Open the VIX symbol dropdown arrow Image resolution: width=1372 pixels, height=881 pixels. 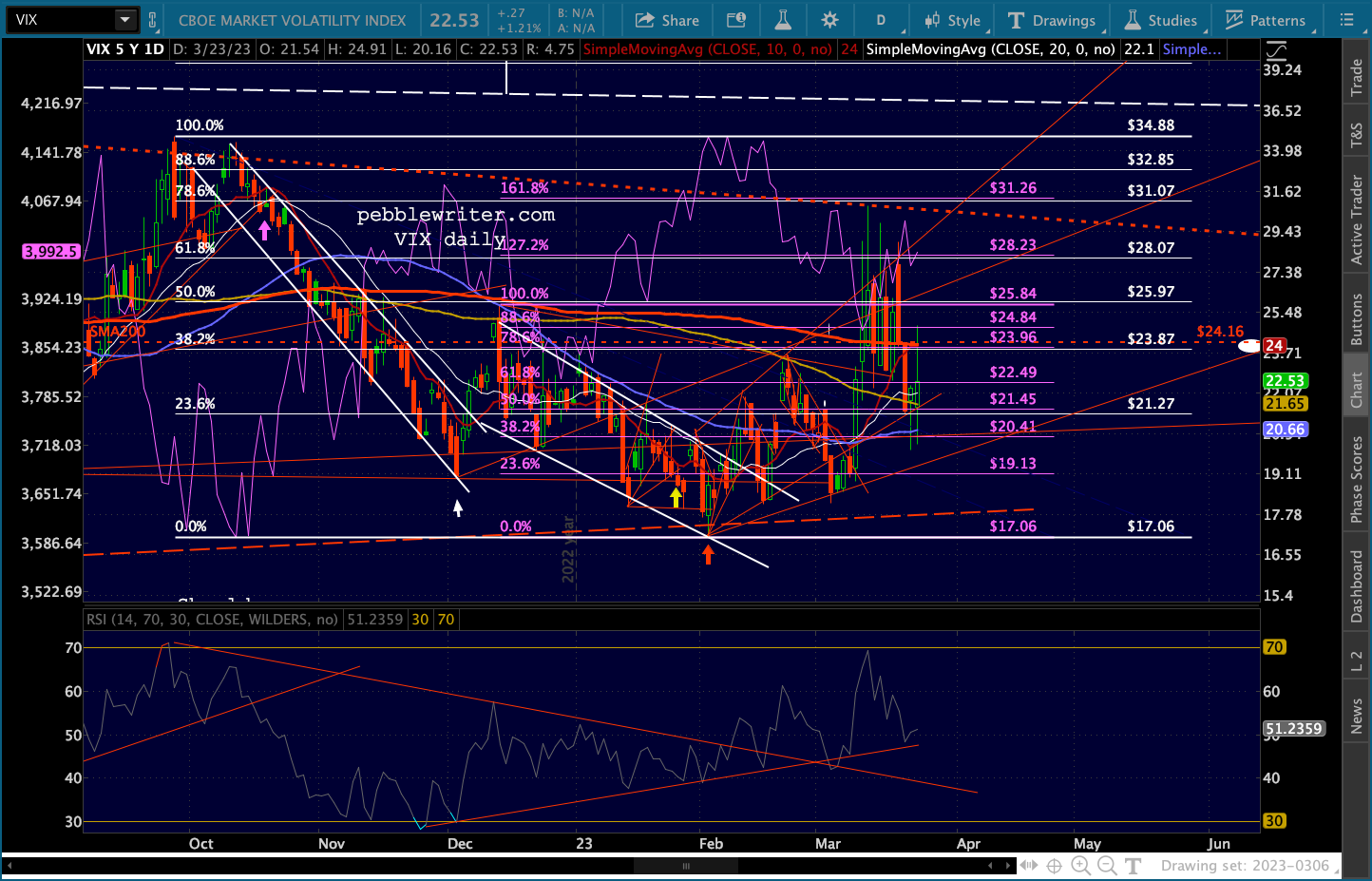click(125, 19)
